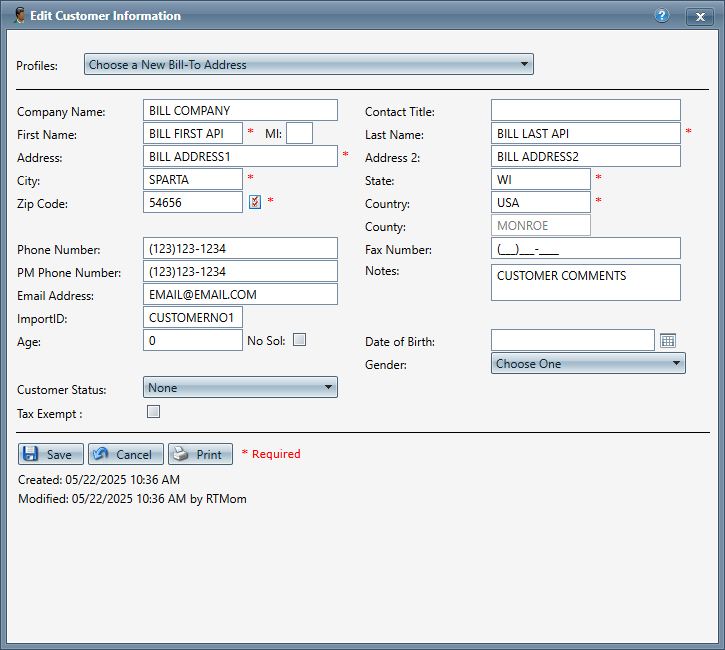Click the Contact Title field
725x650 pixels.
(x=585, y=111)
